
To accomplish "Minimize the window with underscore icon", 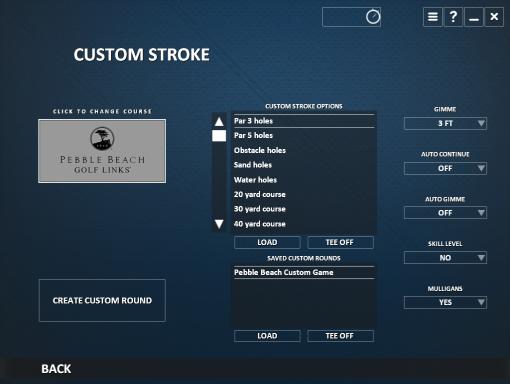I will click(474, 17).
